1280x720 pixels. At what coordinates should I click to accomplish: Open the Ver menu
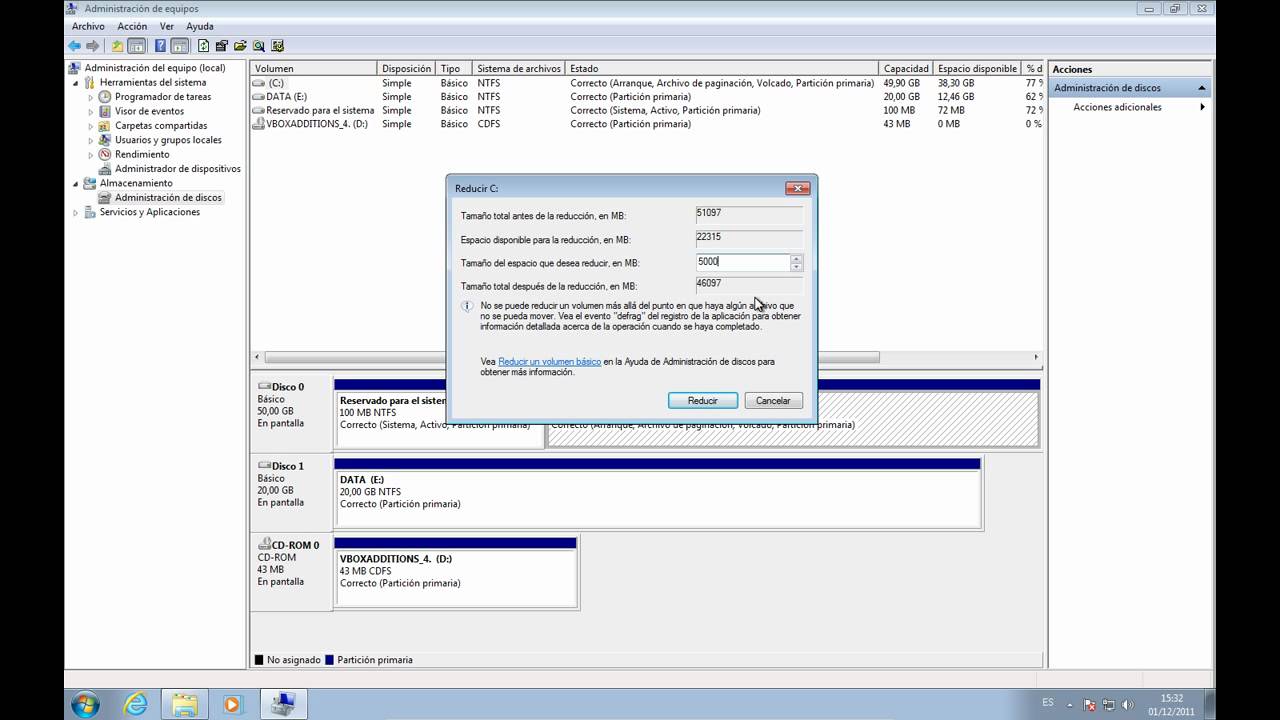(x=166, y=26)
